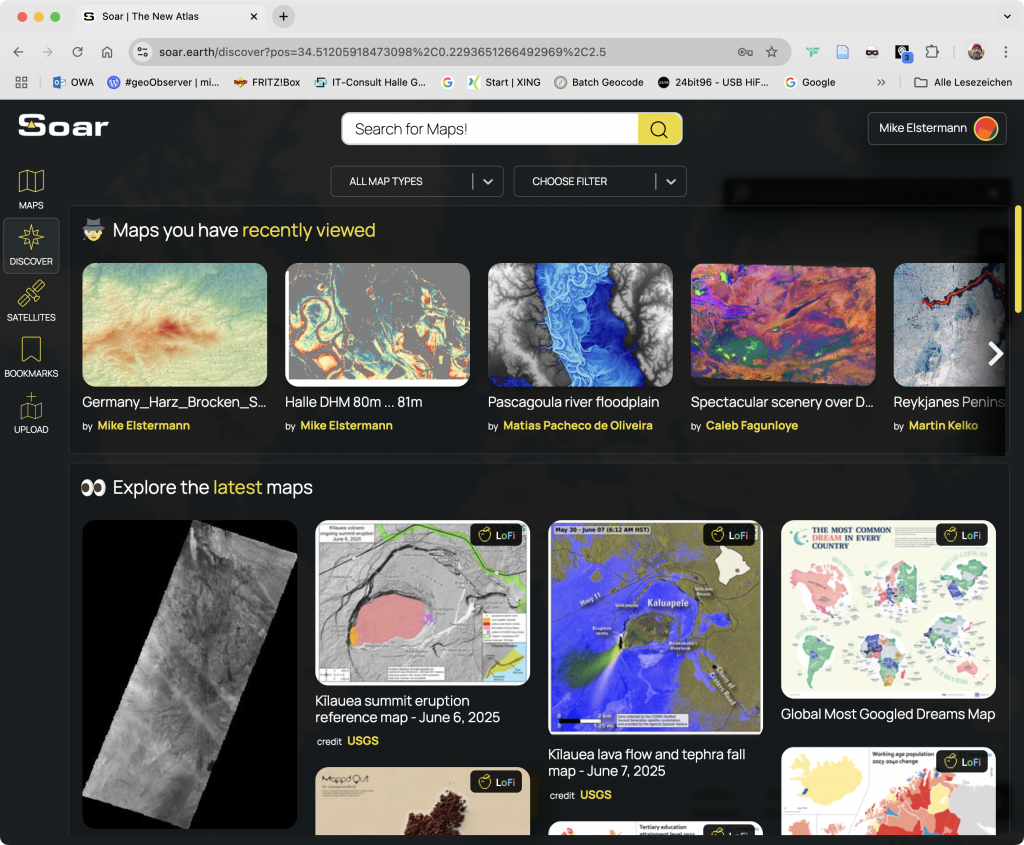Screen dimensions: 1024x845
Task: Open Start | XING bookmark
Action: [x=504, y=82]
